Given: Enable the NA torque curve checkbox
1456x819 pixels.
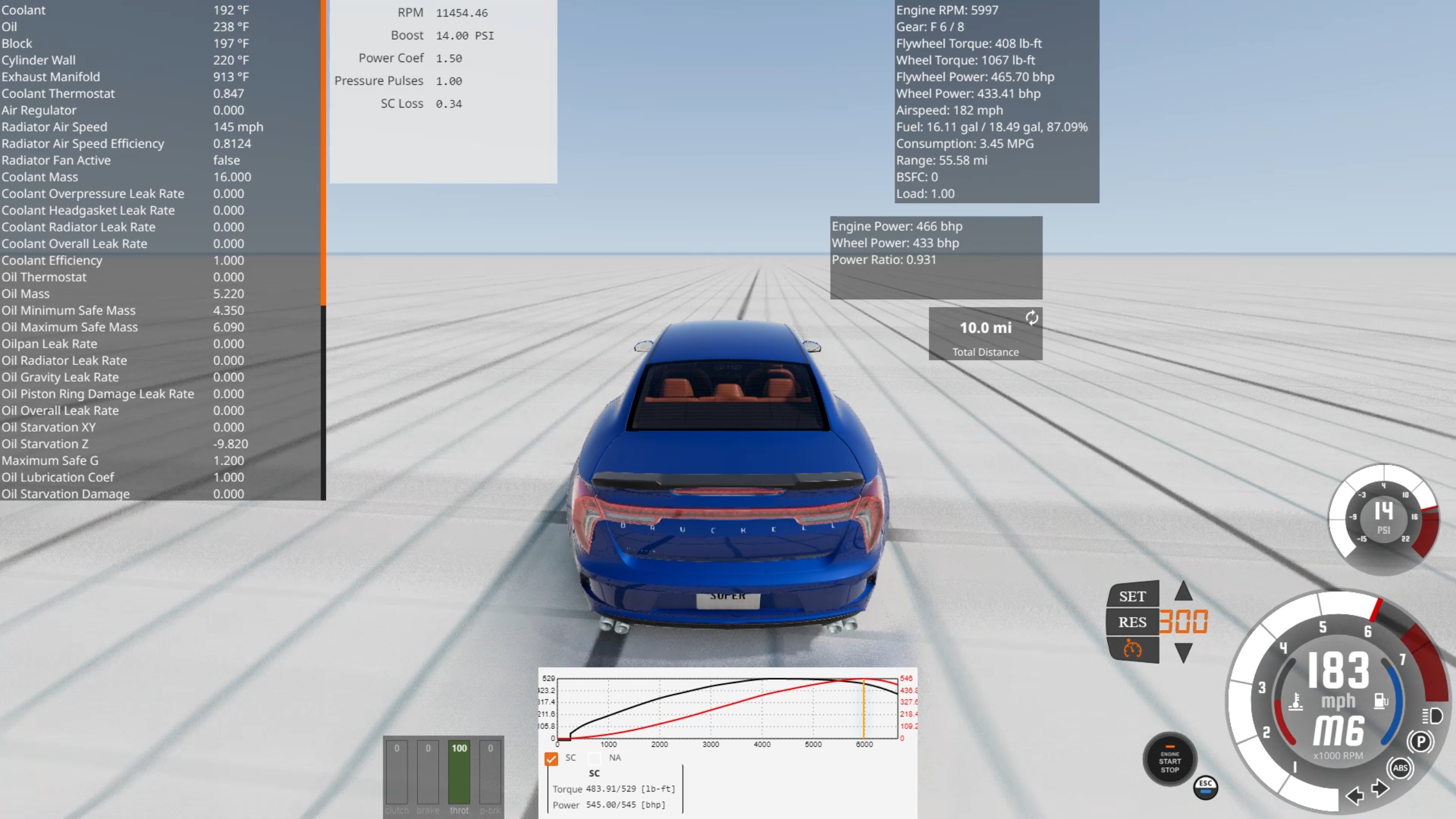Looking at the screenshot, I should (x=594, y=758).
